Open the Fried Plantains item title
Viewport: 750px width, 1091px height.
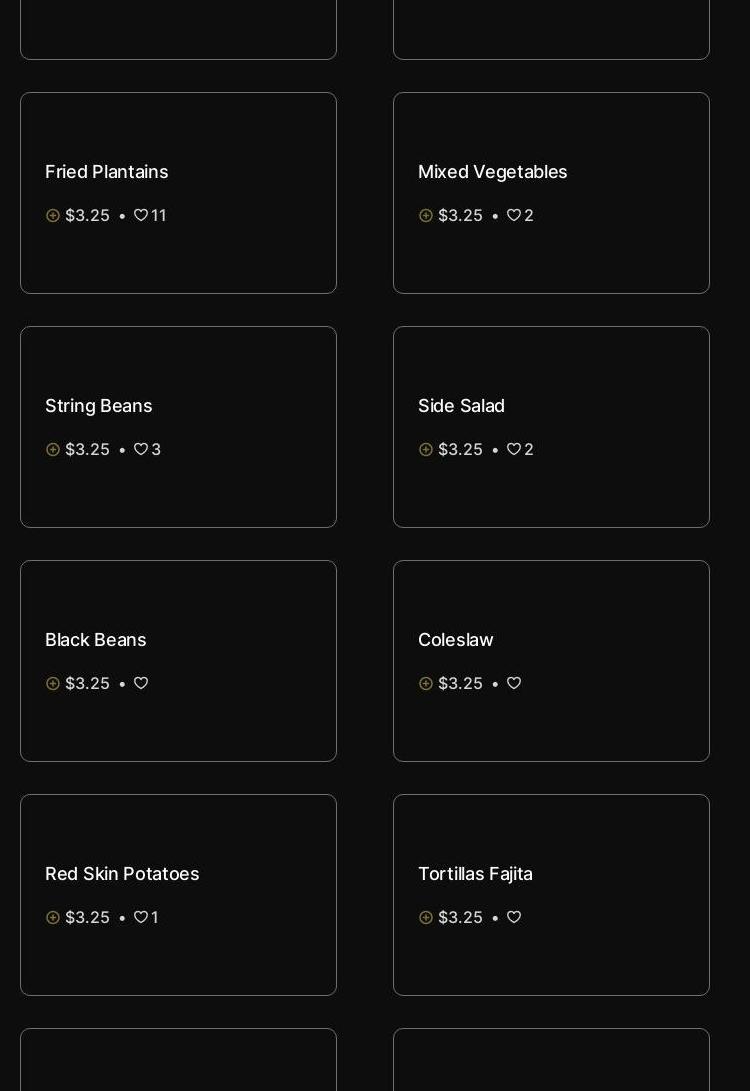(107, 172)
